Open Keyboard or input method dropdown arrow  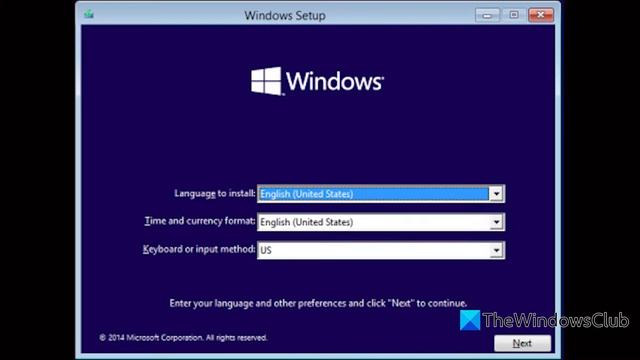(496, 250)
